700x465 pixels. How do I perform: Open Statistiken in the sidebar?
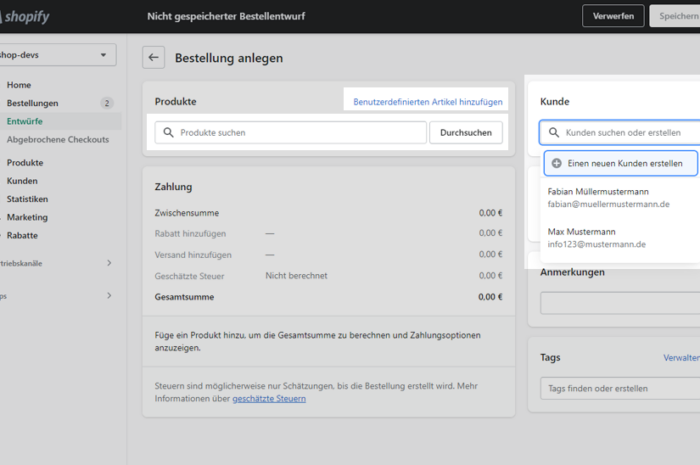click(27, 199)
